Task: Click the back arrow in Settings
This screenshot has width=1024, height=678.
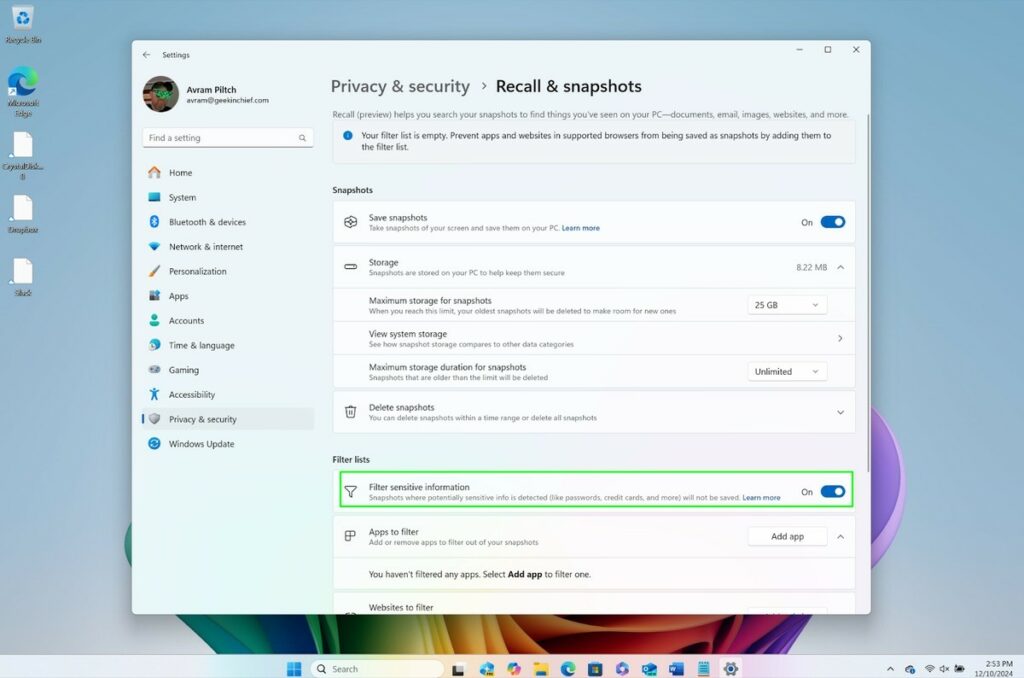Action: click(147, 55)
